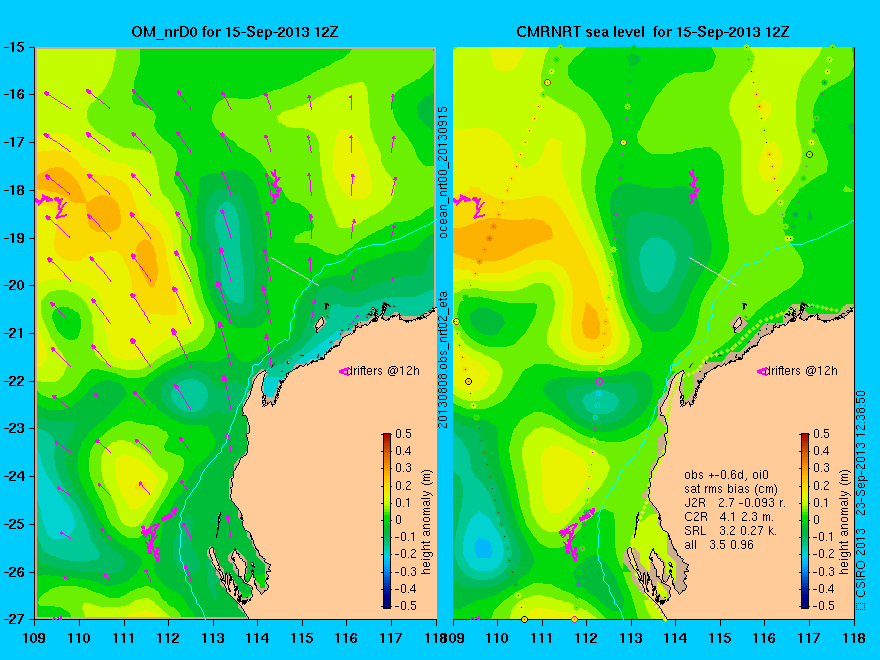880x660 pixels.
Task: Click the -18 latitude tick label
Action: tap(13, 190)
